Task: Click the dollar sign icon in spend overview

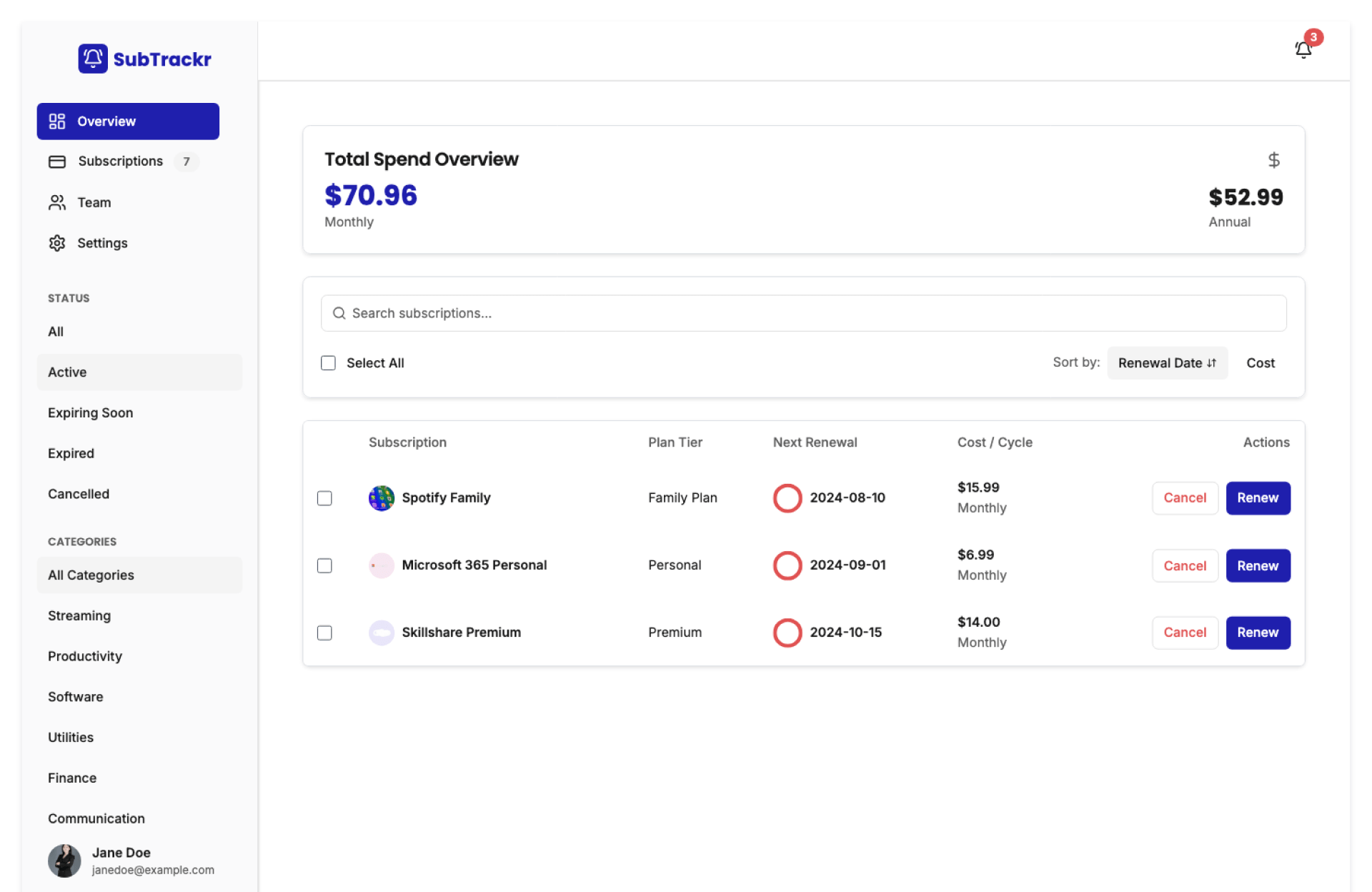Action: [x=1273, y=160]
